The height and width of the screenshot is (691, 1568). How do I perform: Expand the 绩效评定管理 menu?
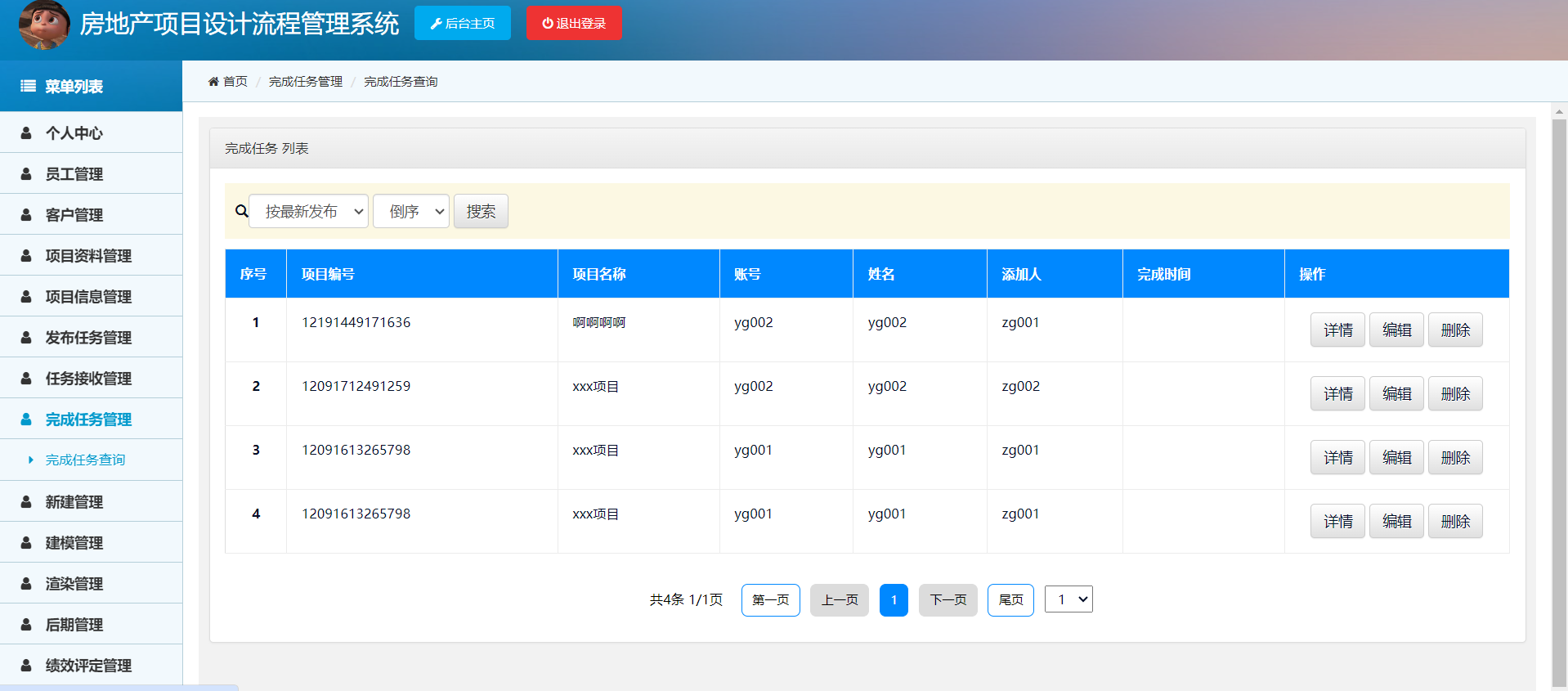(91, 665)
